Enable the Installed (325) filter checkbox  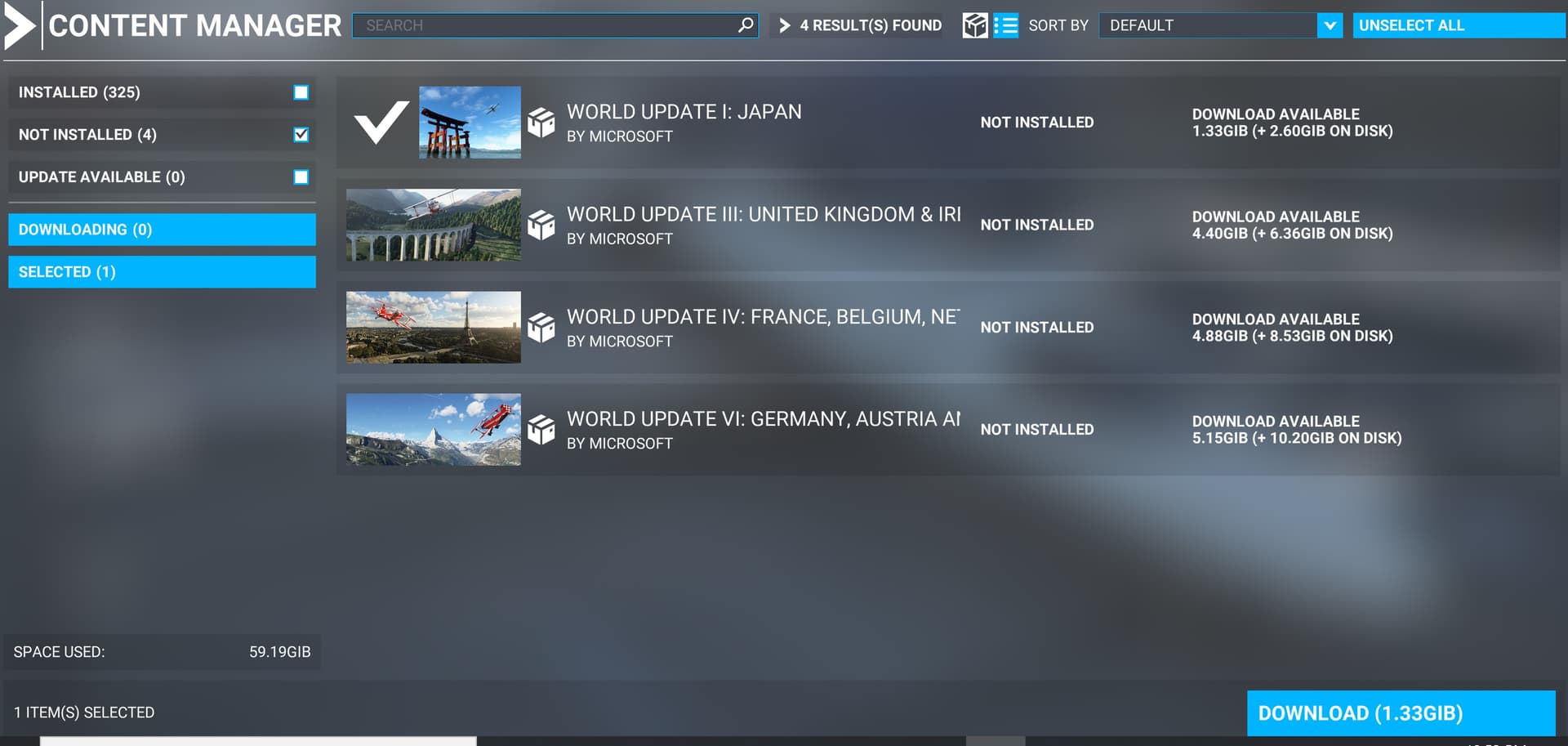(301, 92)
